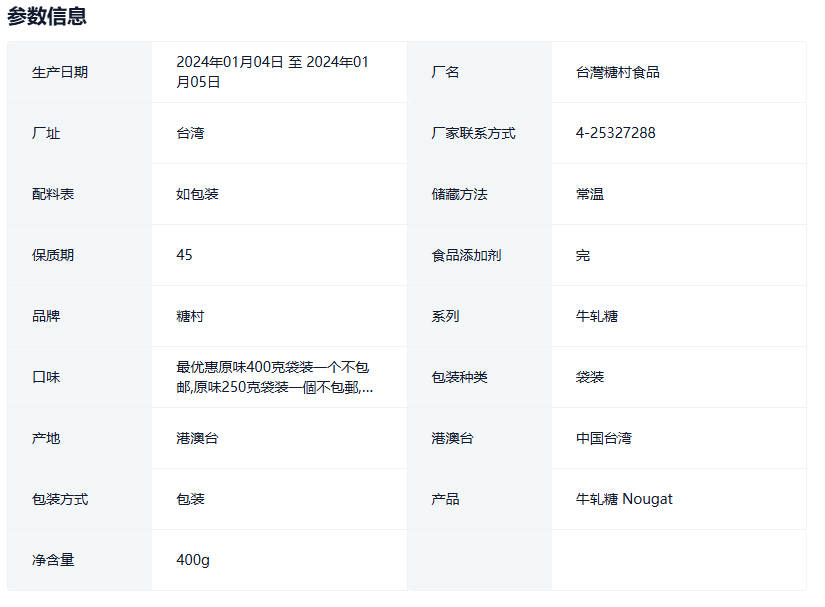Select the 港澳台 label in right column
Screen dimensions: 825x607
[452, 438]
